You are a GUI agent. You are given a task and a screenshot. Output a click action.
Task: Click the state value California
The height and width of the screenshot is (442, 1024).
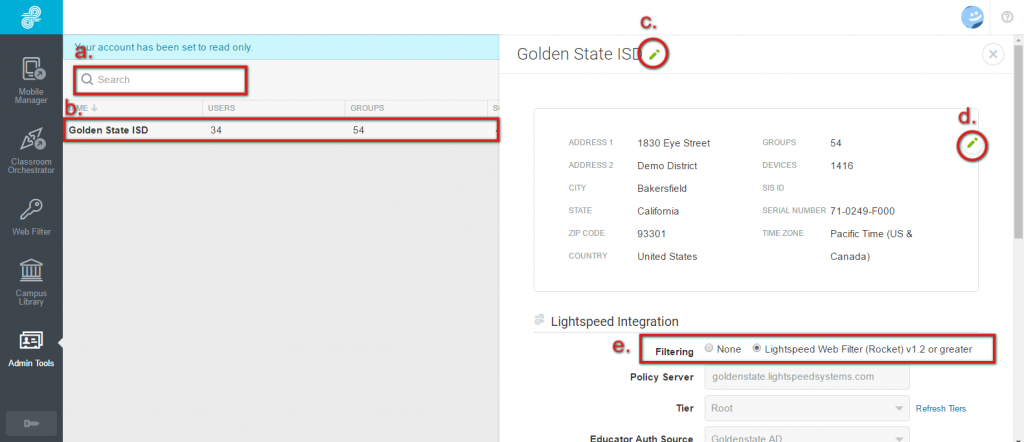[658, 212]
